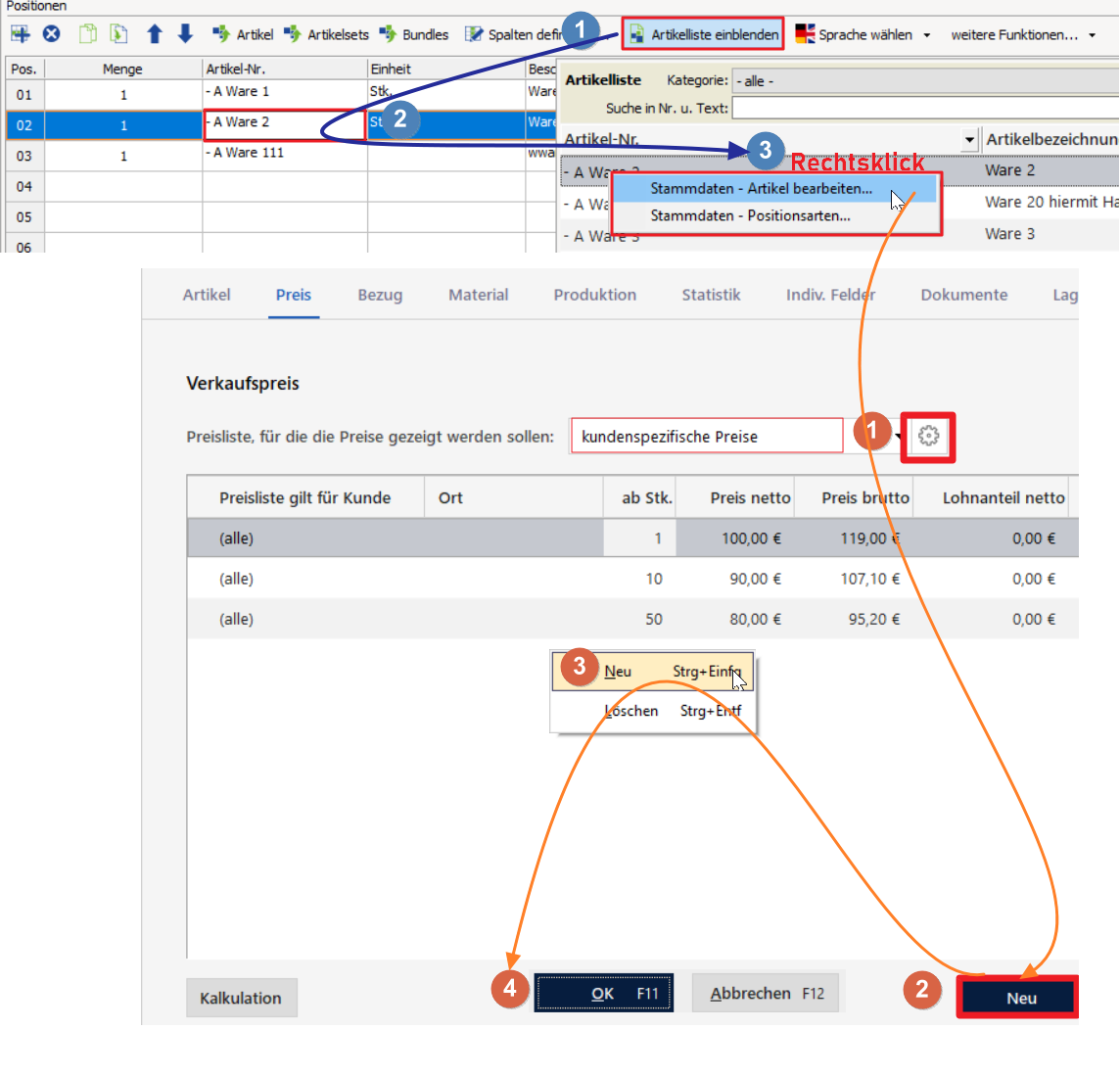
Task: Switch to the Indiv. Felder tab
Action: point(831,295)
